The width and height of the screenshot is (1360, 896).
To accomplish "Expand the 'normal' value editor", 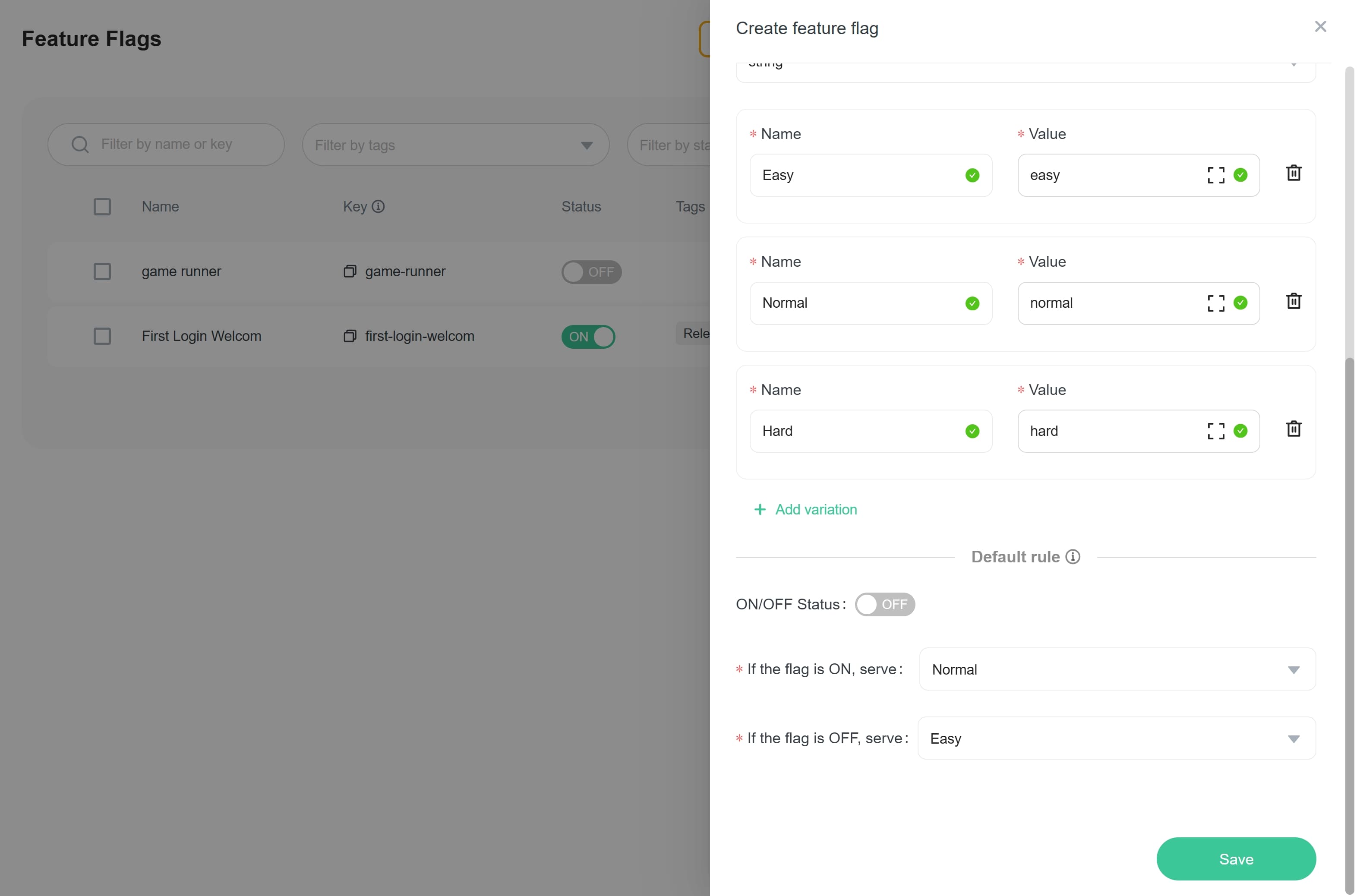I will pyautogui.click(x=1215, y=303).
